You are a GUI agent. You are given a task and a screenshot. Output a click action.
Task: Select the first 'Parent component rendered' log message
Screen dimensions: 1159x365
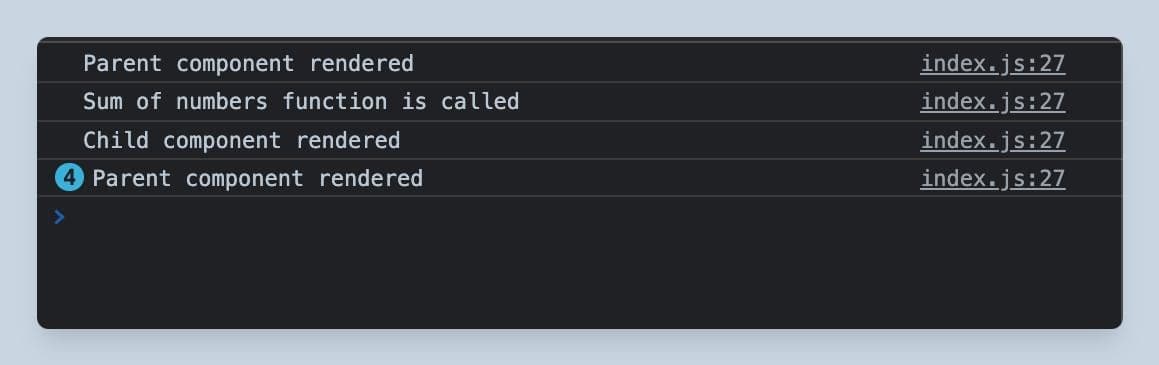(248, 64)
